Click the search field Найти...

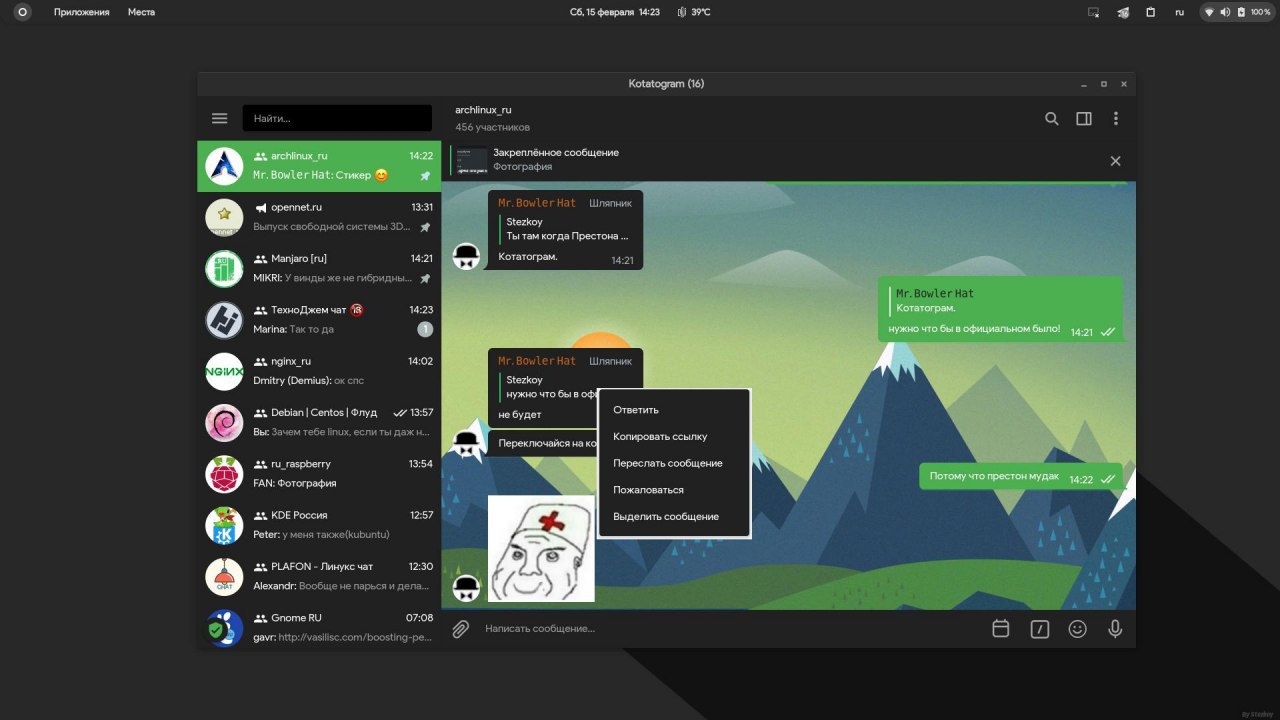point(337,118)
